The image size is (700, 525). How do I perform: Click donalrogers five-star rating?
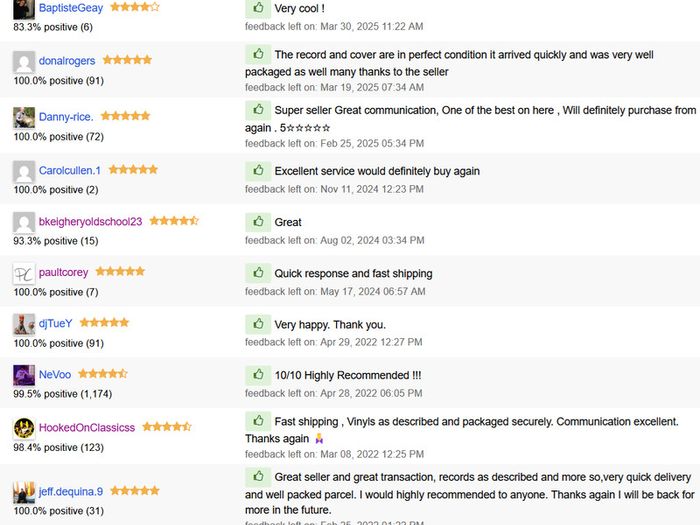tap(127, 60)
